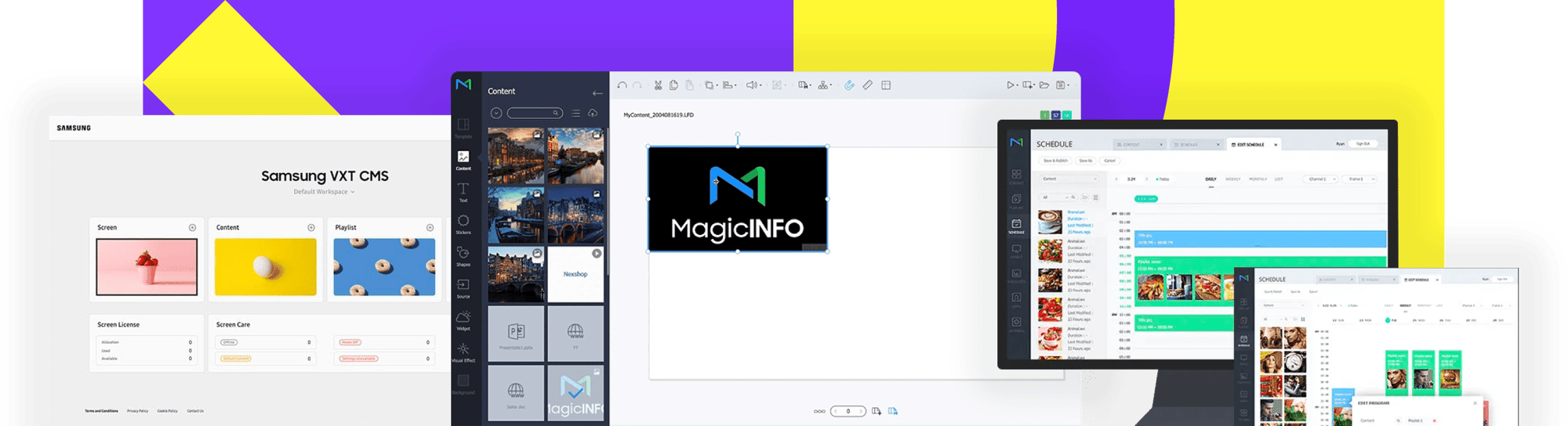This screenshot has width=1568, height=426.
Task: Open the Stickers tool in sidebar
Action: point(463,225)
